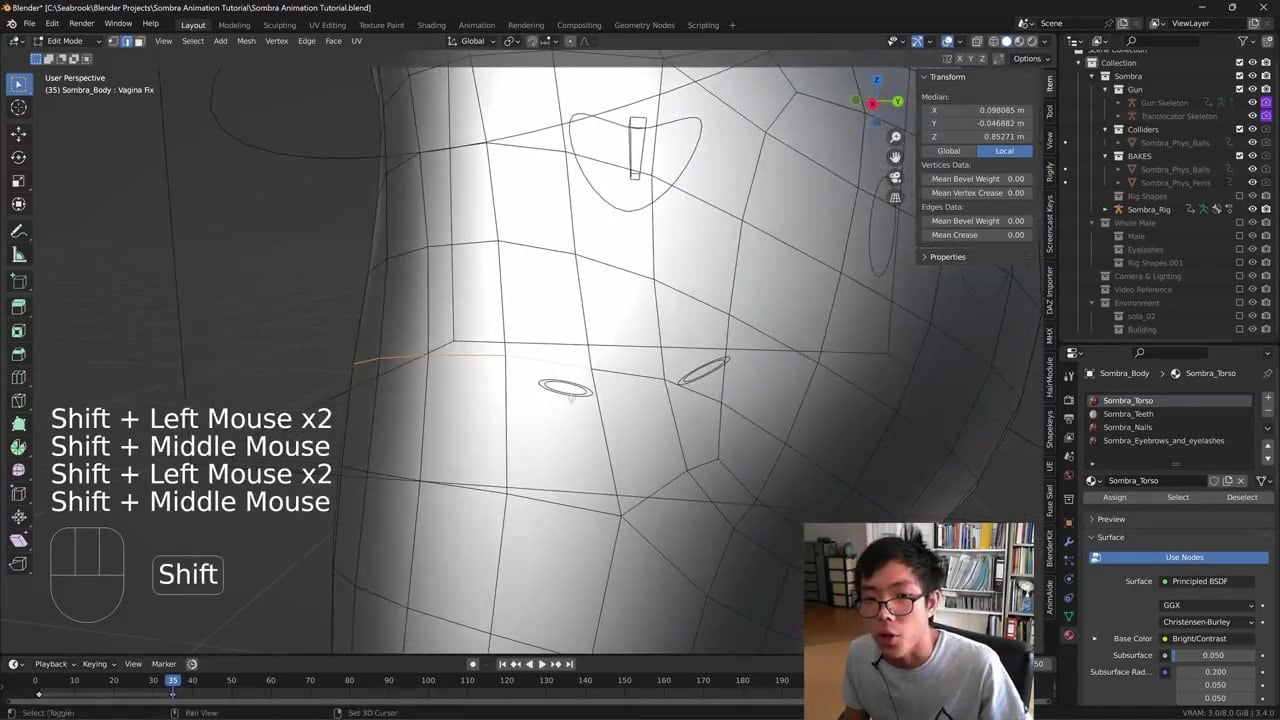Open the GGX distribution dropdown
Viewport: 1280px width, 720px height.
pos(1207,605)
